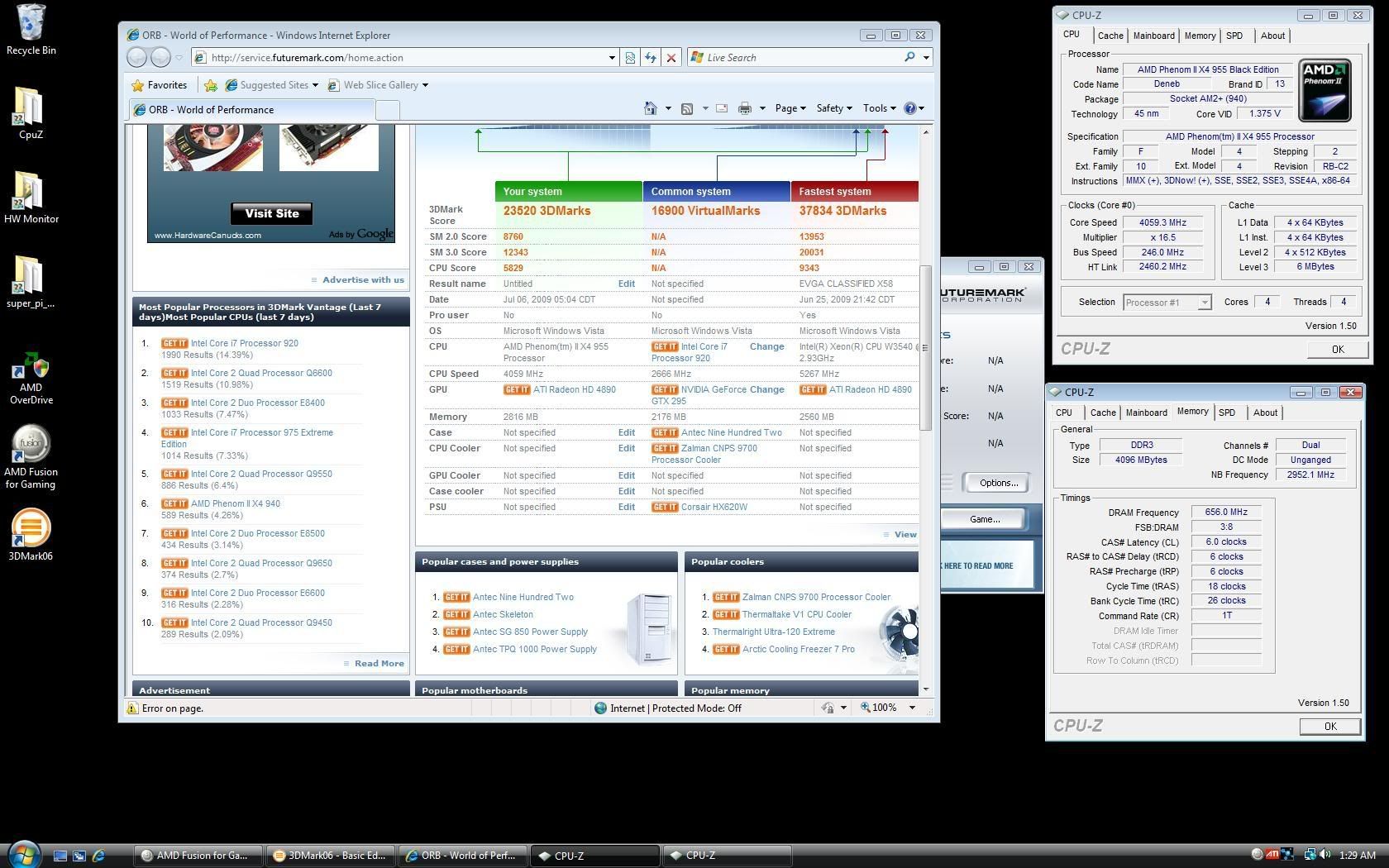Click the IE forward navigation button

(160, 57)
